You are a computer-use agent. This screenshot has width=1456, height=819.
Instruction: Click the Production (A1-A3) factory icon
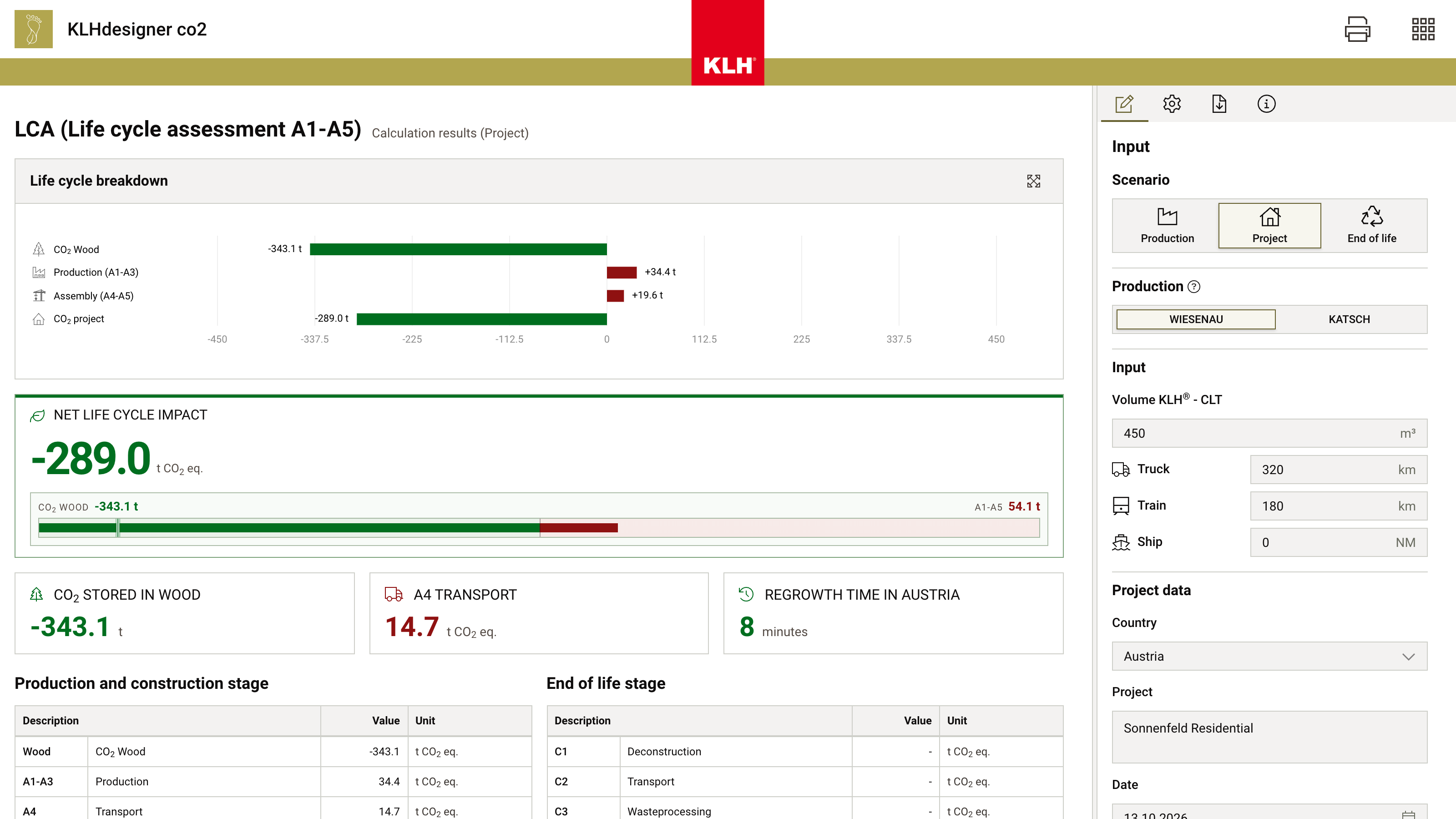pyautogui.click(x=38, y=273)
